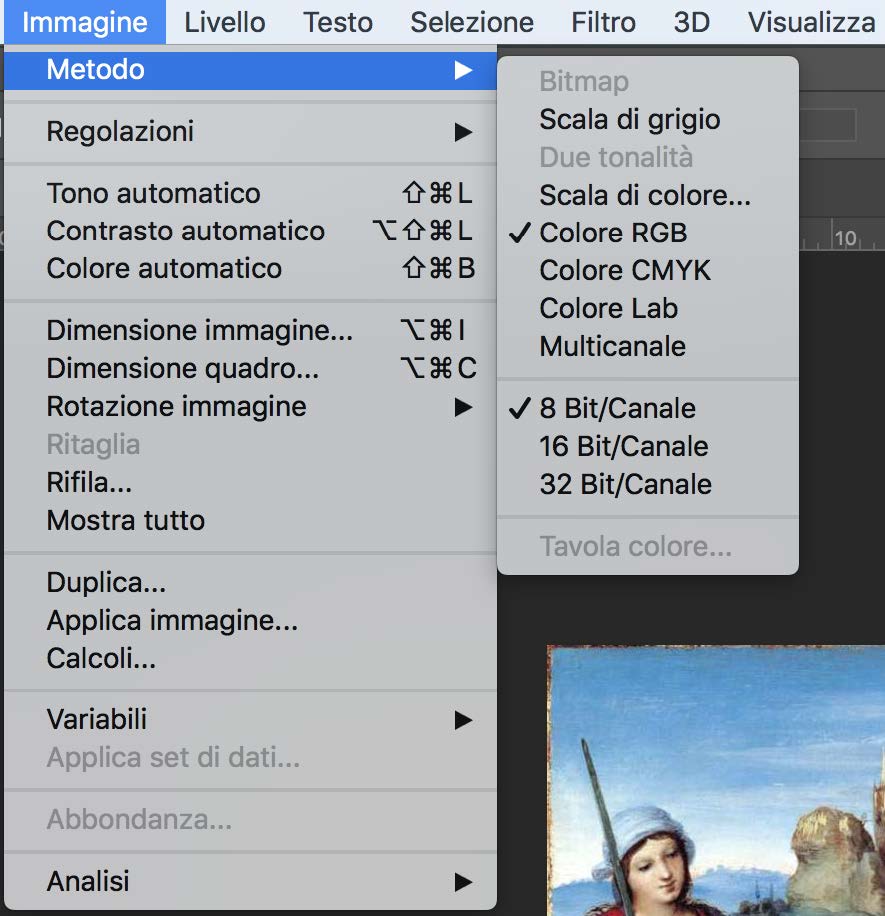Viewport: 885px width, 916px height.
Task: Apply Tono automatico adjustment
Action: (250, 193)
